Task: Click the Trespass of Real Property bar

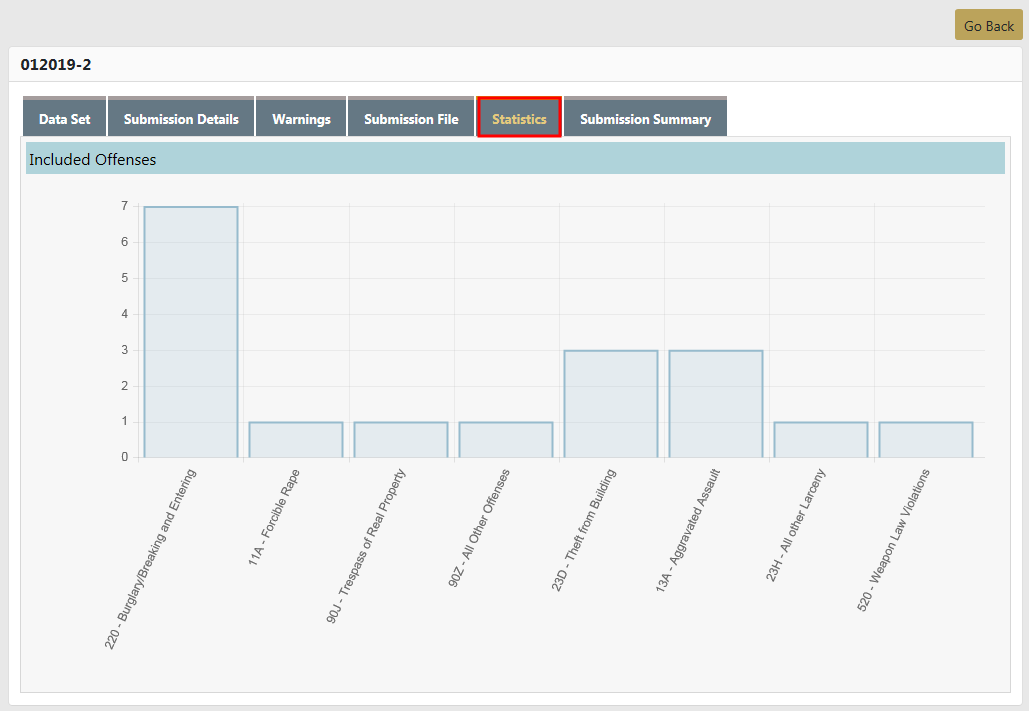Action: 401,440
